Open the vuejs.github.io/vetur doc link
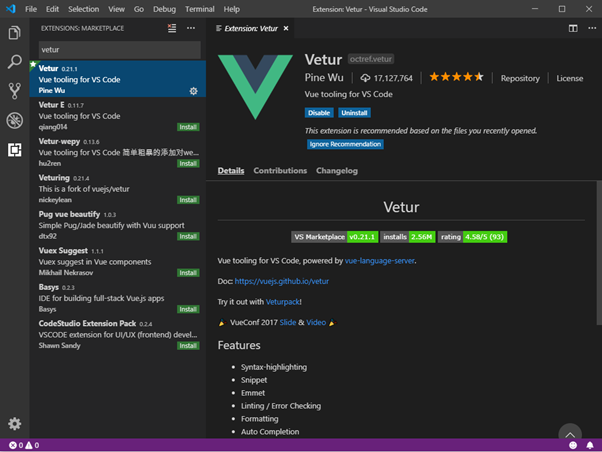Image resolution: width=602 pixels, height=452 pixels. pyautogui.click(x=281, y=281)
